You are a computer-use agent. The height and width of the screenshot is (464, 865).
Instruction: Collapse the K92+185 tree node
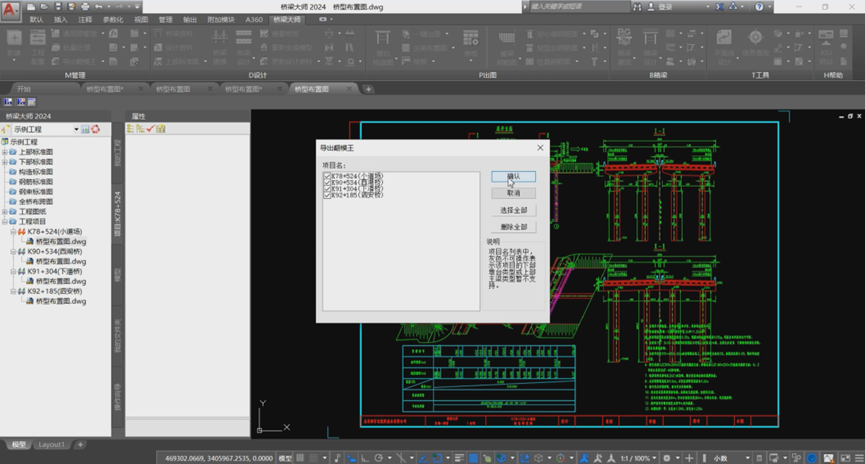[13, 291]
